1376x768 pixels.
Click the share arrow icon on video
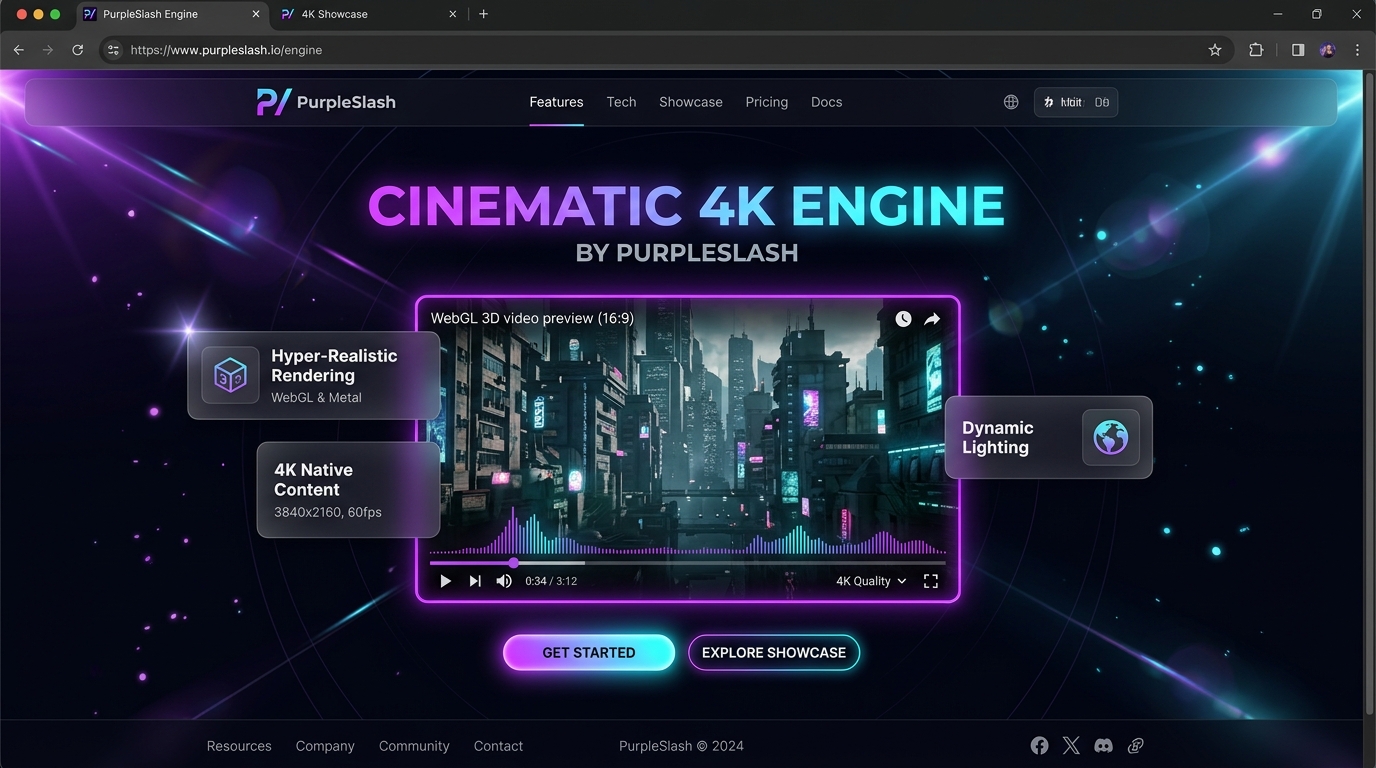coord(932,319)
